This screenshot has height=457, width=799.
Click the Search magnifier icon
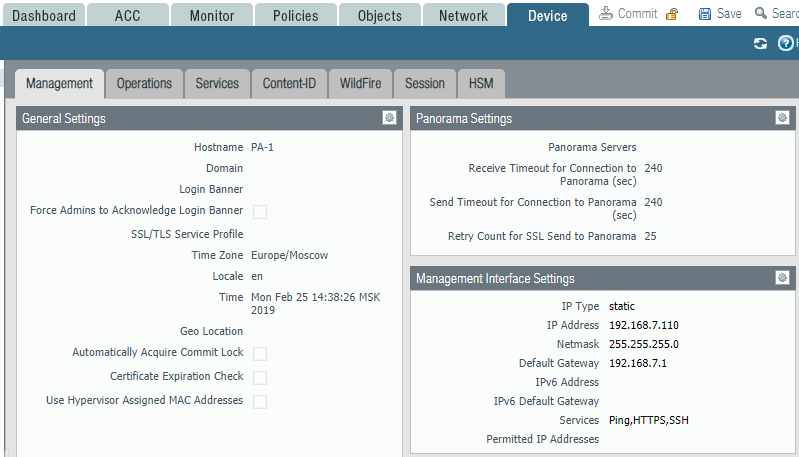pos(762,14)
